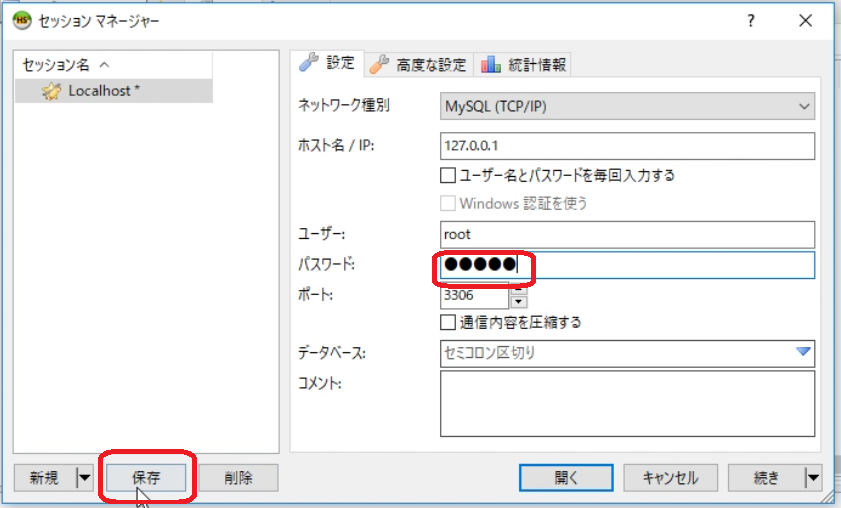The width and height of the screenshot is (841, 508).
Task: Open the 続き button dropdown arrow
Action: [x=813, y=477]
